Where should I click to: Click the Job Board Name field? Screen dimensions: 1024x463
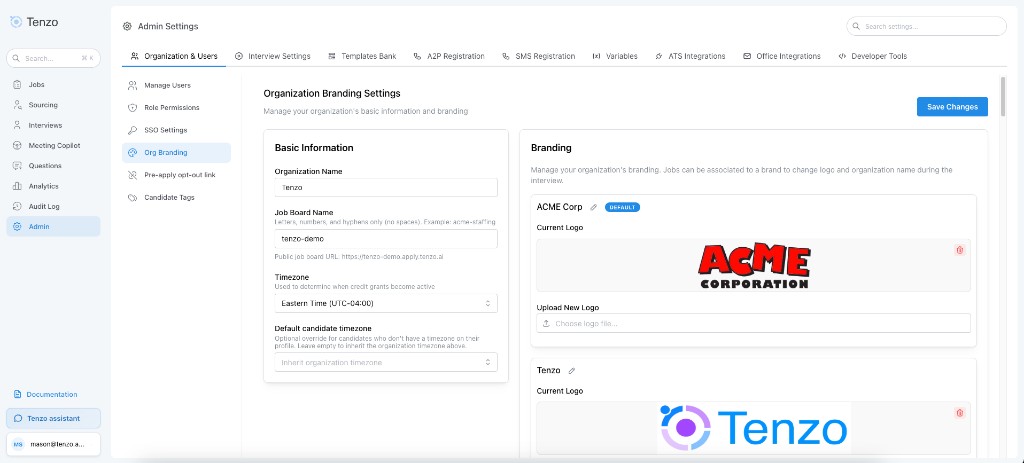(x=386, y=239)
